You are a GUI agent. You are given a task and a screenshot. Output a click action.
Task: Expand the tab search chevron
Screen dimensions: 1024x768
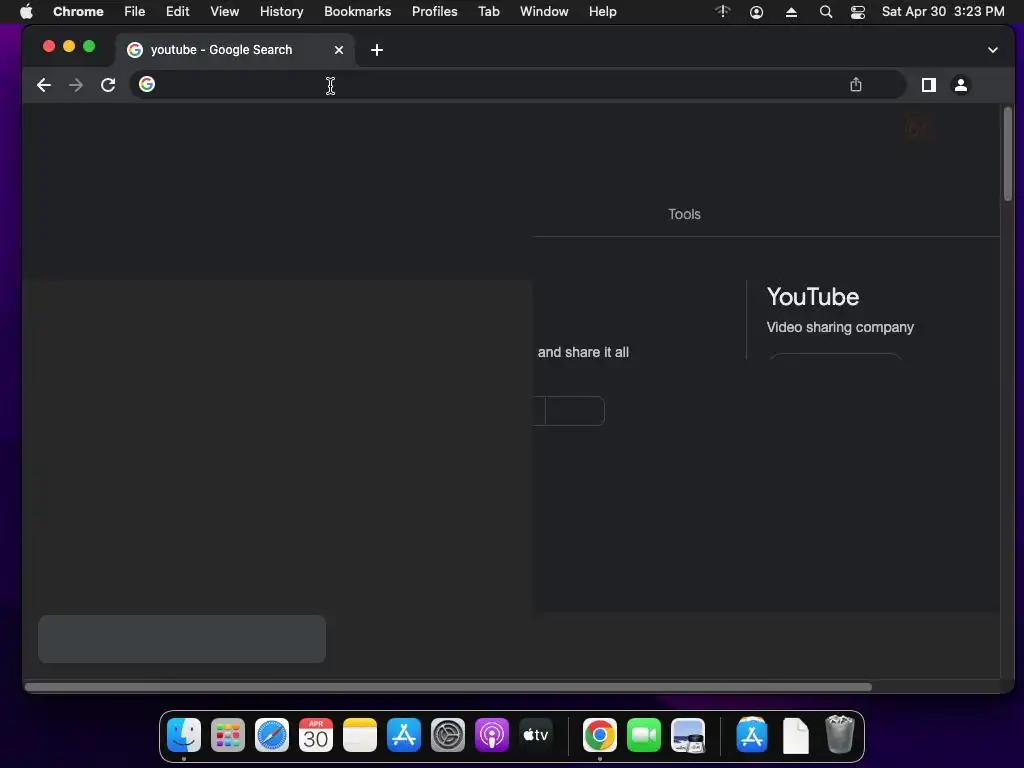tap(993, 50)
